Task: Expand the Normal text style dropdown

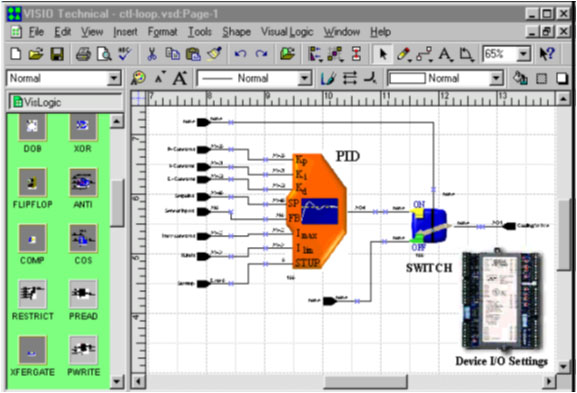Action: tap(114, 78)
